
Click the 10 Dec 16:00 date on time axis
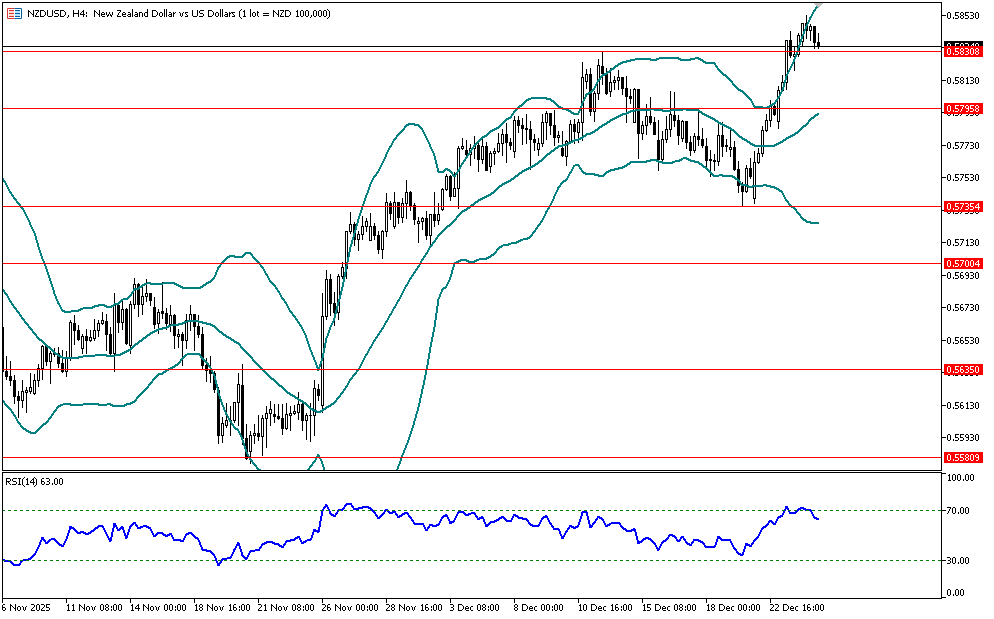tap(603, 607)
